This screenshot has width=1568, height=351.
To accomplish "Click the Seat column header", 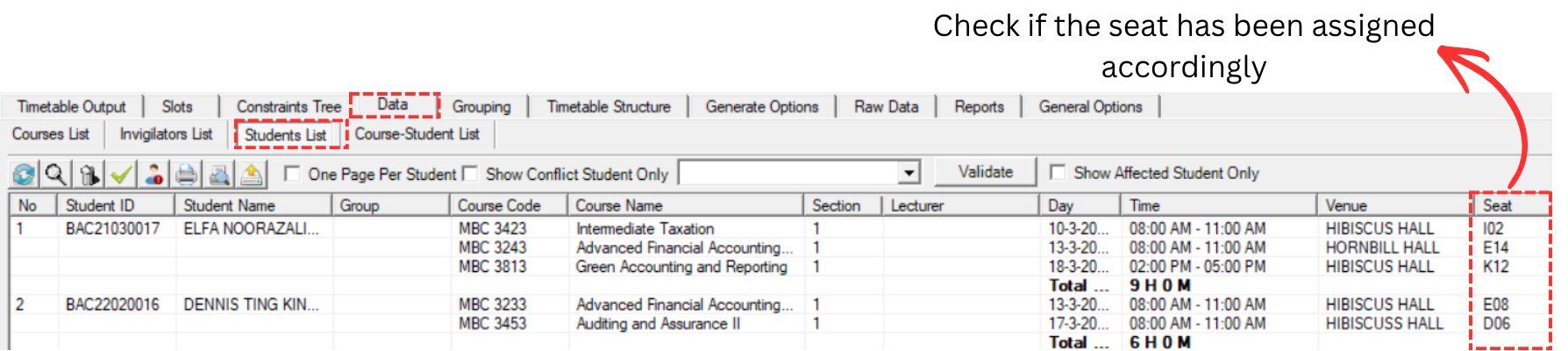I will click(x=1513, y=205).
